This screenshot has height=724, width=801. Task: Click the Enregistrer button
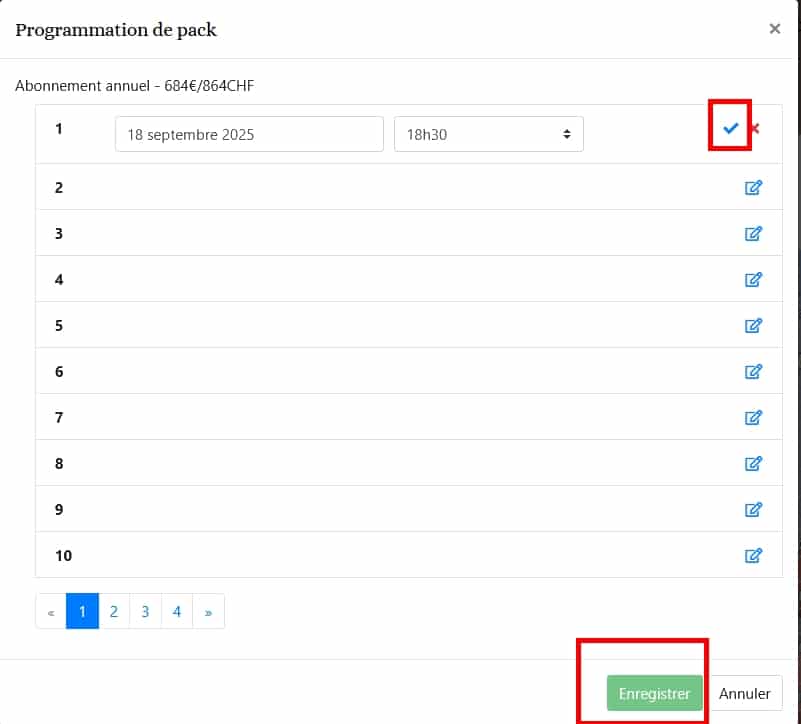click(x=654, y=693)
